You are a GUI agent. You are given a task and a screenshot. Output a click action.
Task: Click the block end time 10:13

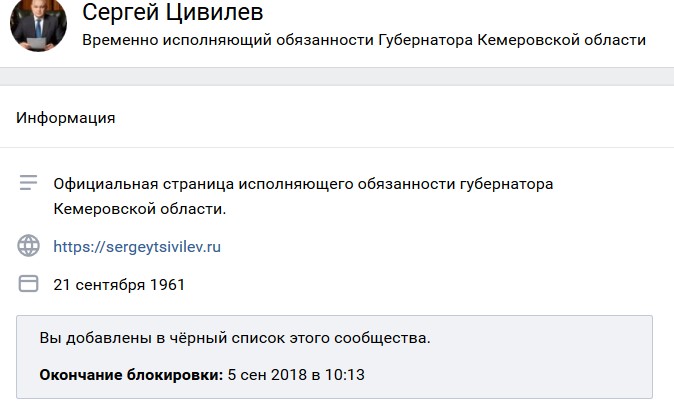click(345, 375)
